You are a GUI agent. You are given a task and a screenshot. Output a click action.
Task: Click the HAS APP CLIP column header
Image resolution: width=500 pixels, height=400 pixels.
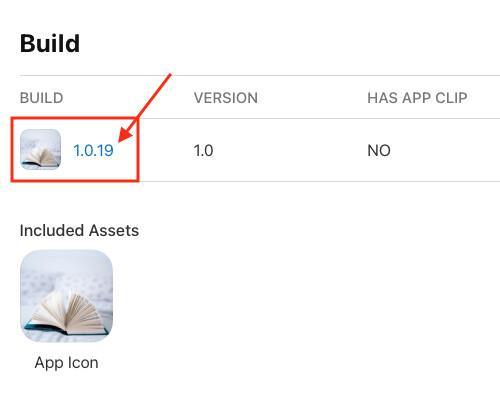[417, 98]
